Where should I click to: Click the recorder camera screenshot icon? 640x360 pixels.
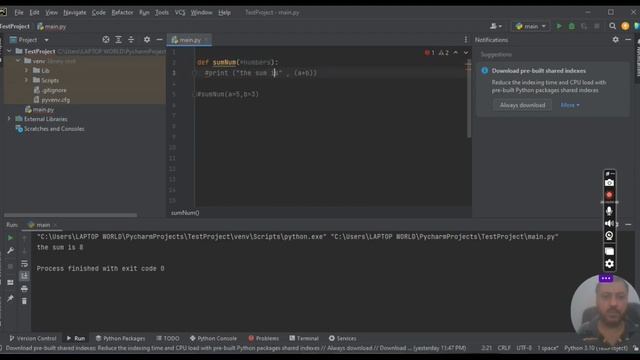coord(609,183)
